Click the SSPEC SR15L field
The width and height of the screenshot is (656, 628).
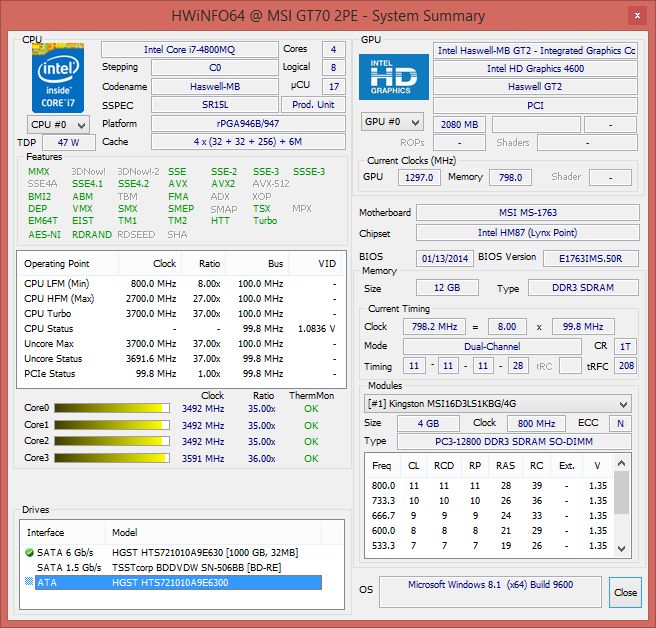[215, 105]
